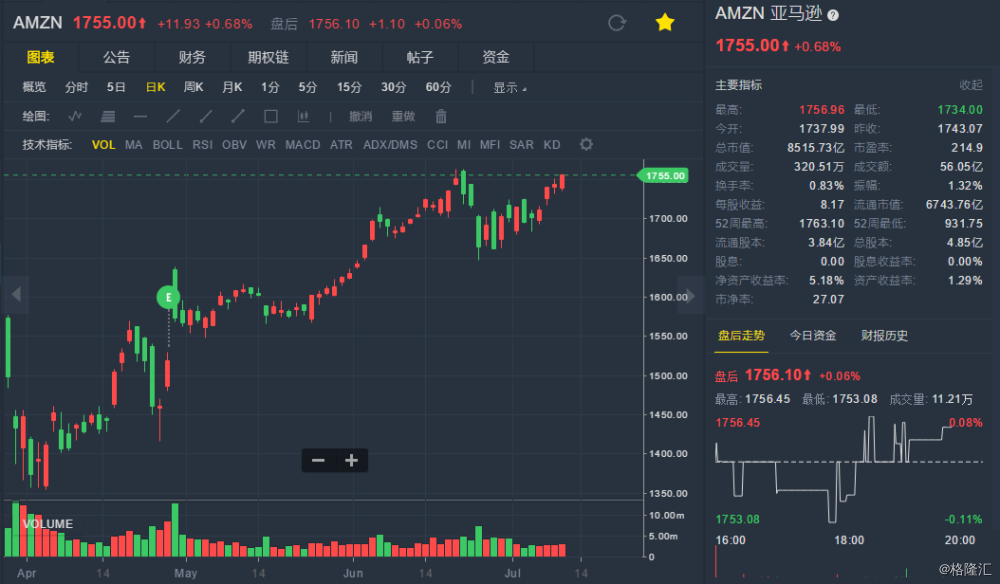
Task: Select the plain diagonal line tool
Action: pyautogui.click(x=173, y=116)
